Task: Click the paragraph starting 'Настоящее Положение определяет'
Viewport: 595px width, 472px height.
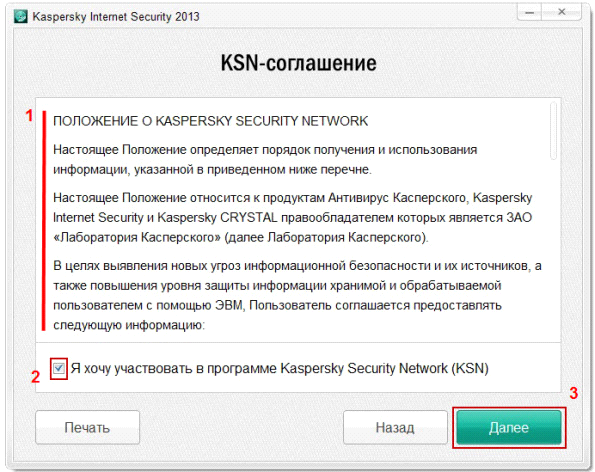Action: 265,159
